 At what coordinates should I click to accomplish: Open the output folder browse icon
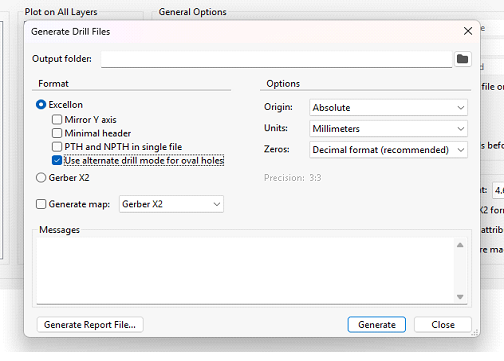(x=462, y=59)
